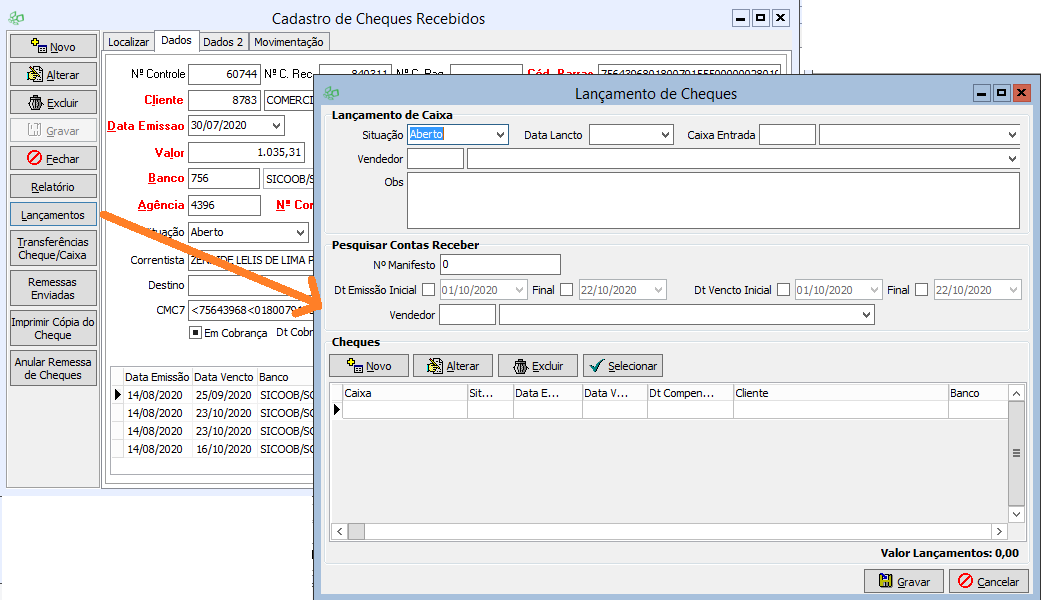Click Novo button in left sidebar

coord(54,46)
